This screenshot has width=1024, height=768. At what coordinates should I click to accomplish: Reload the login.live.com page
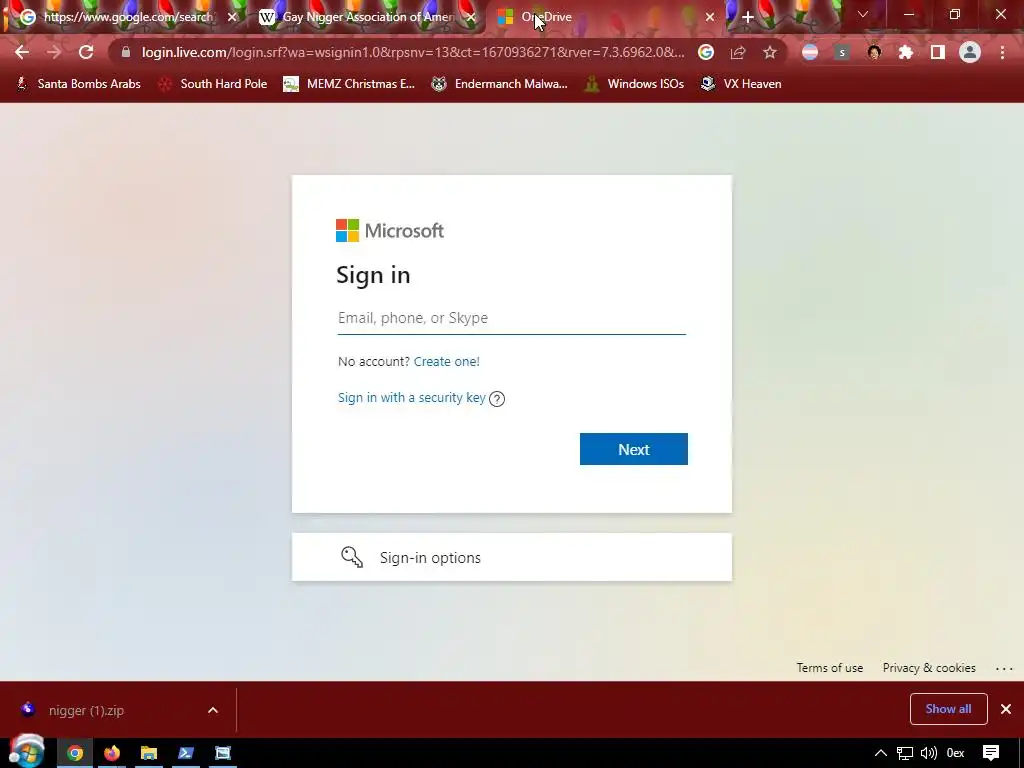(86, 52)
